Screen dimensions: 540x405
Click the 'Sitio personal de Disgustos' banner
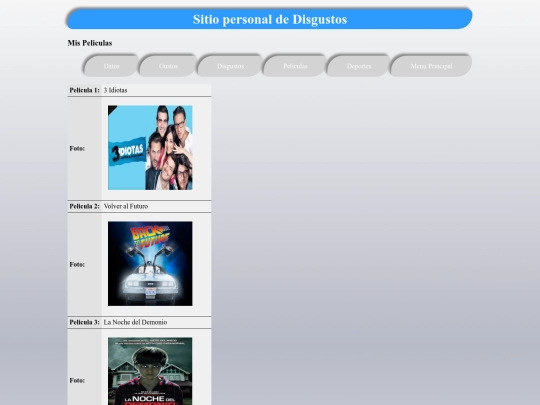click(x=270, y=19)
